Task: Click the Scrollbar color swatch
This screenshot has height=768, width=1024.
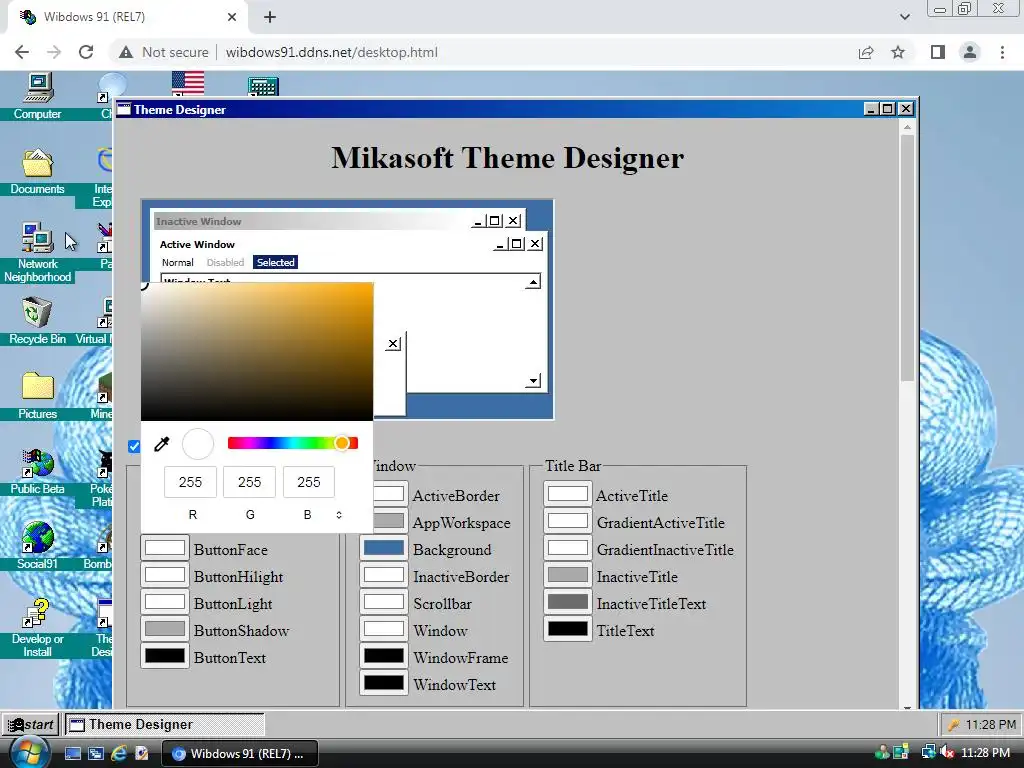Action: pos(383,602)
